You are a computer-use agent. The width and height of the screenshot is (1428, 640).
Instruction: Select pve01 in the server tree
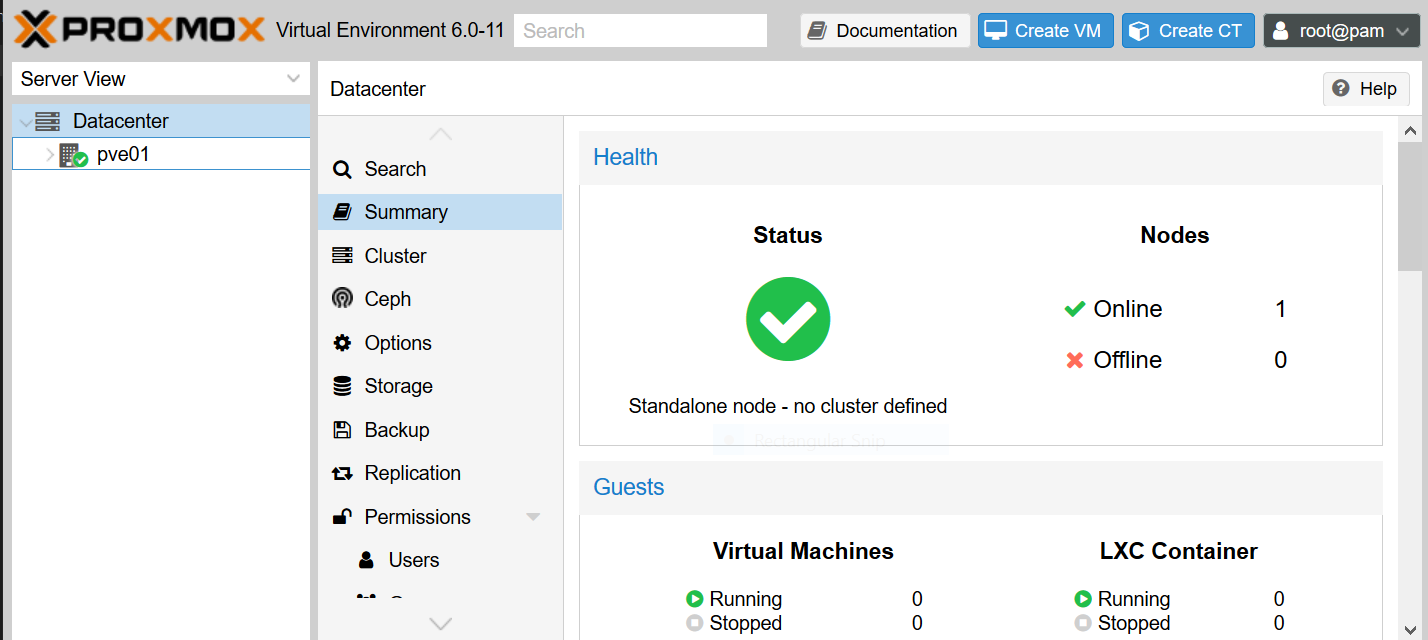click(161, 155)
